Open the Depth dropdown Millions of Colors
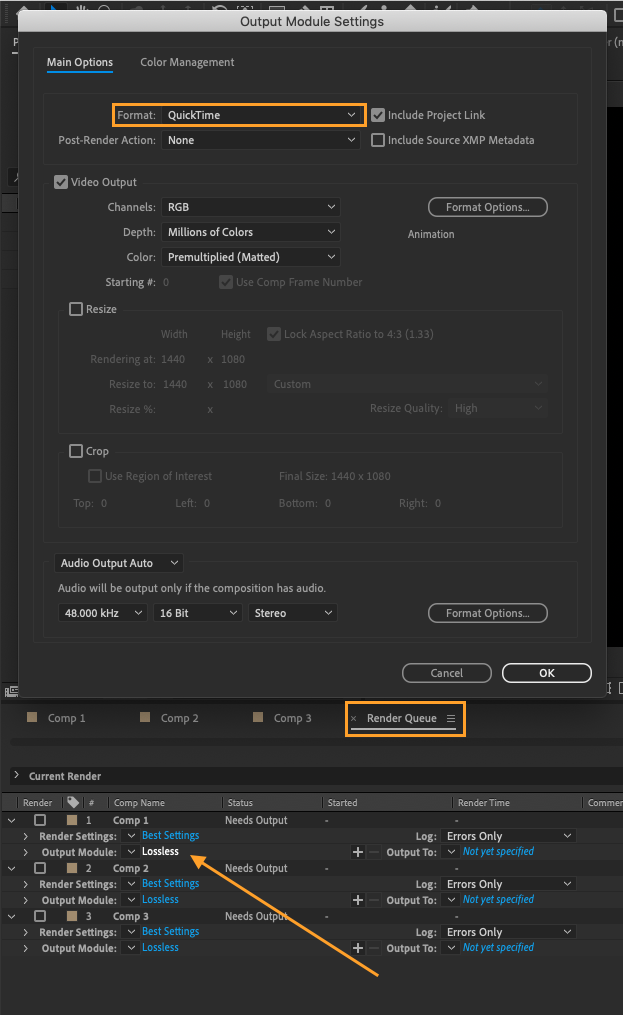Viewport: 623px width, 1015px height. tap(251, 232)
